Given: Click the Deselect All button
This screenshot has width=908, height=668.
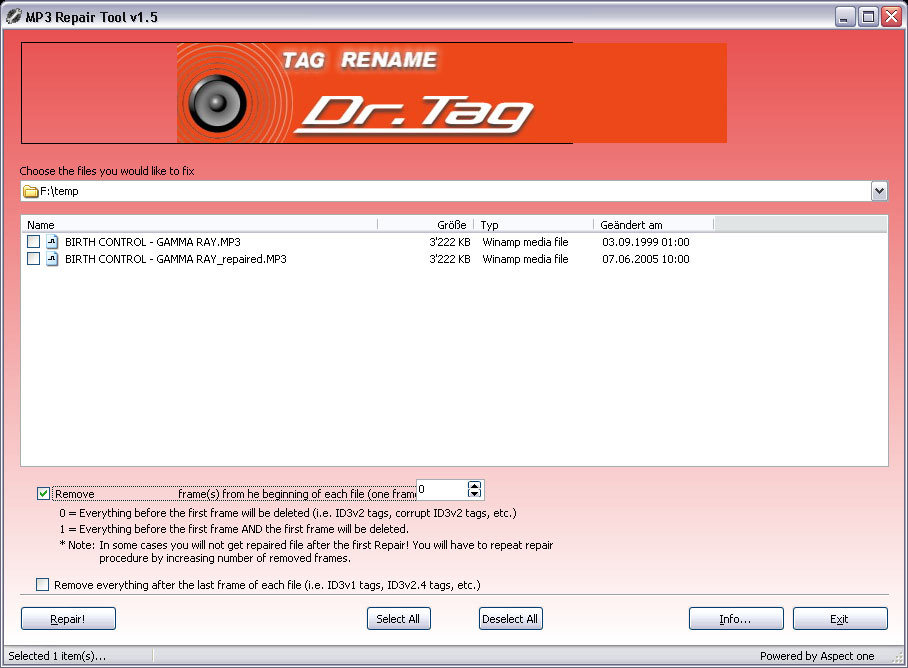Looking at the screenshot, I should pyautogui.click(x=510, y=618).
